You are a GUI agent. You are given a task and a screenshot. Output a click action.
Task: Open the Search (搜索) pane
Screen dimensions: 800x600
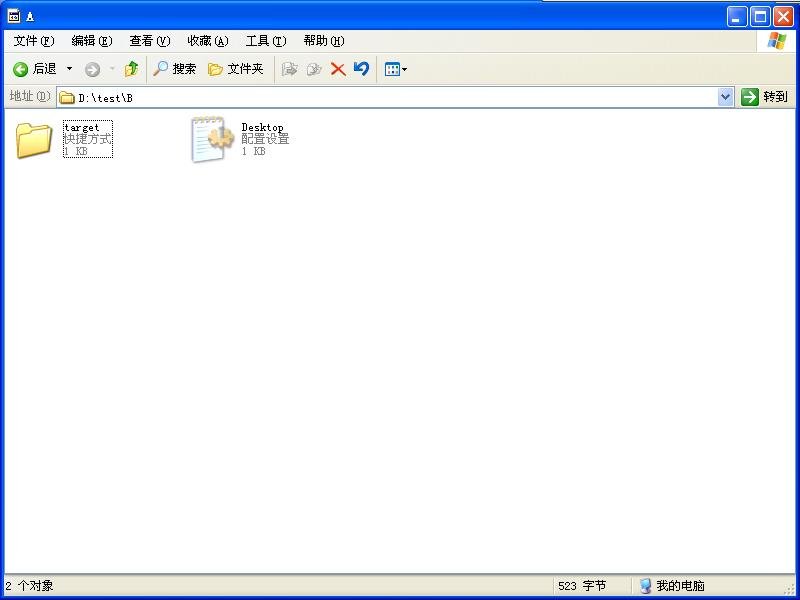tap(174, 69)
